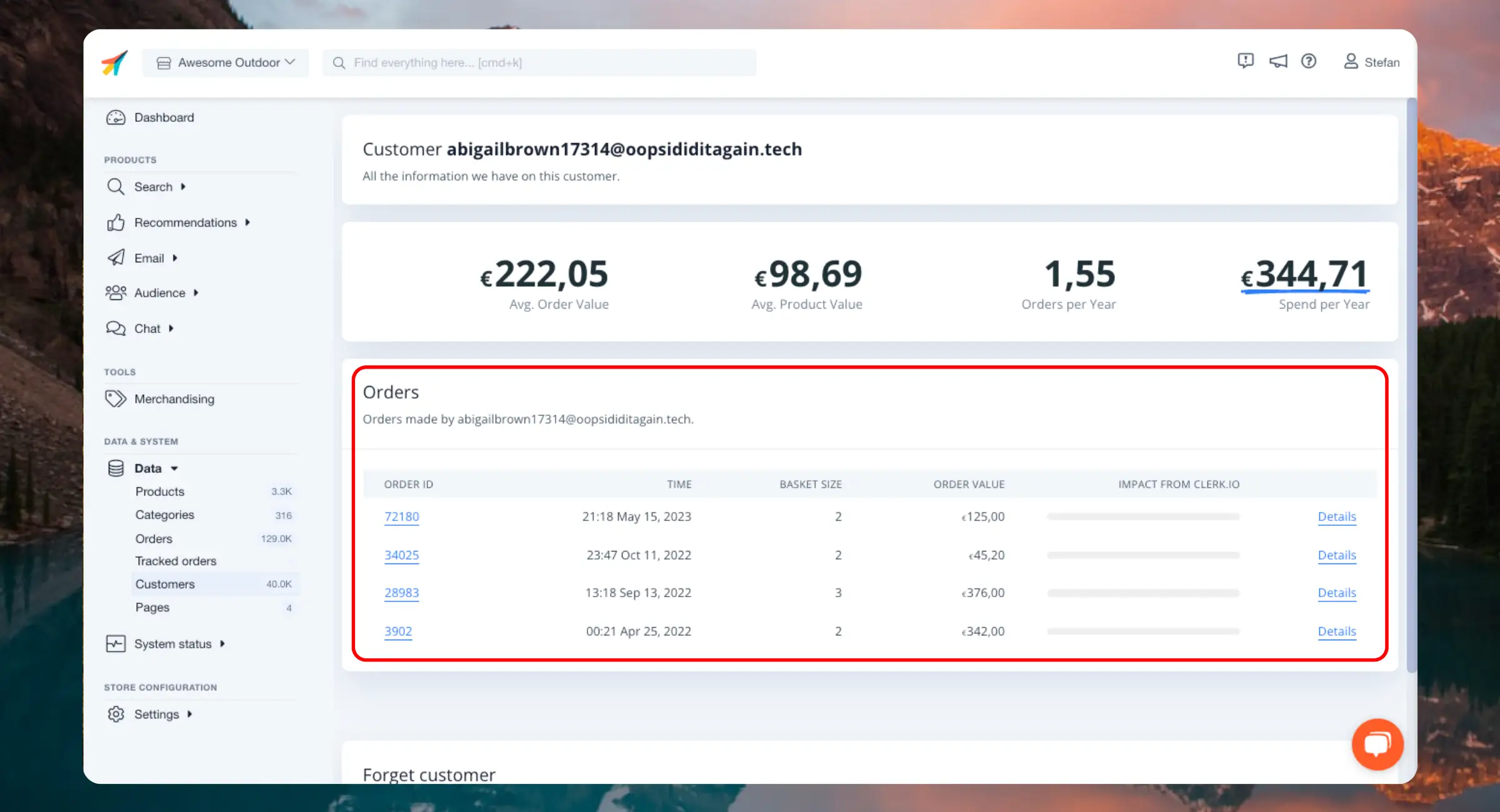Open order ID 34025 link
This screenshot has width=1500, height=812.
(x=401, y=555)
